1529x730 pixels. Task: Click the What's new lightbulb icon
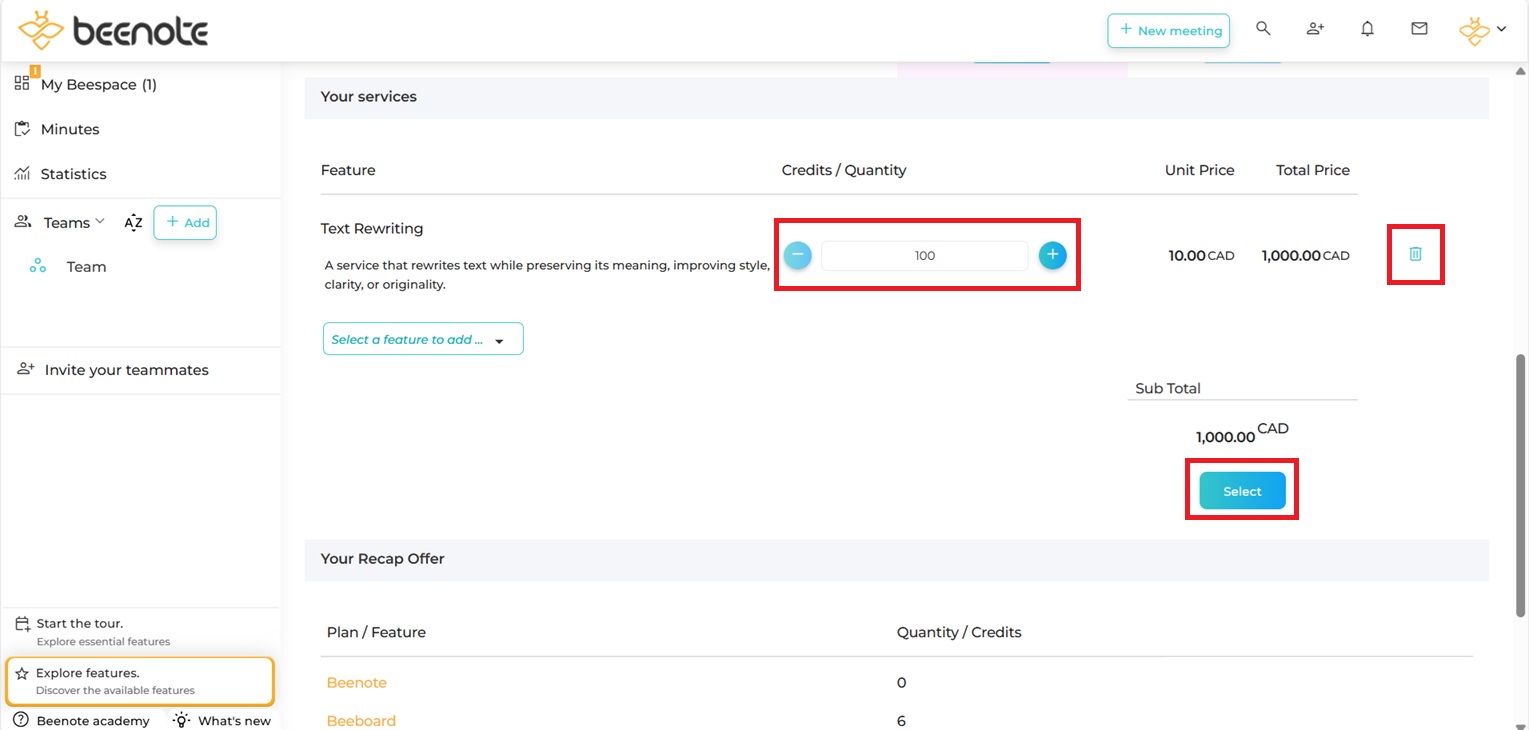182,720
